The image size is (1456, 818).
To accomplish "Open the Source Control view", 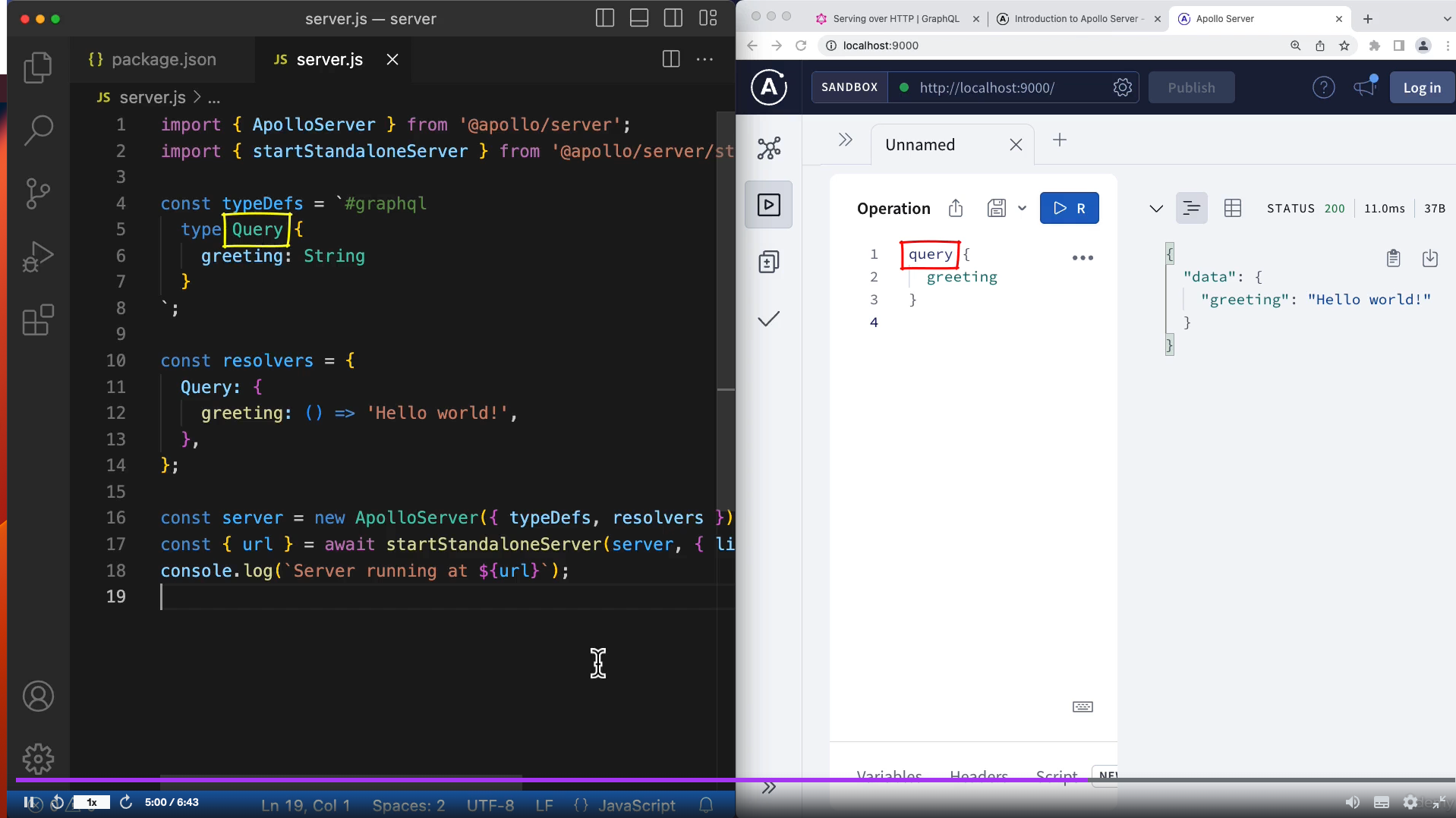I will coord(38,193).
